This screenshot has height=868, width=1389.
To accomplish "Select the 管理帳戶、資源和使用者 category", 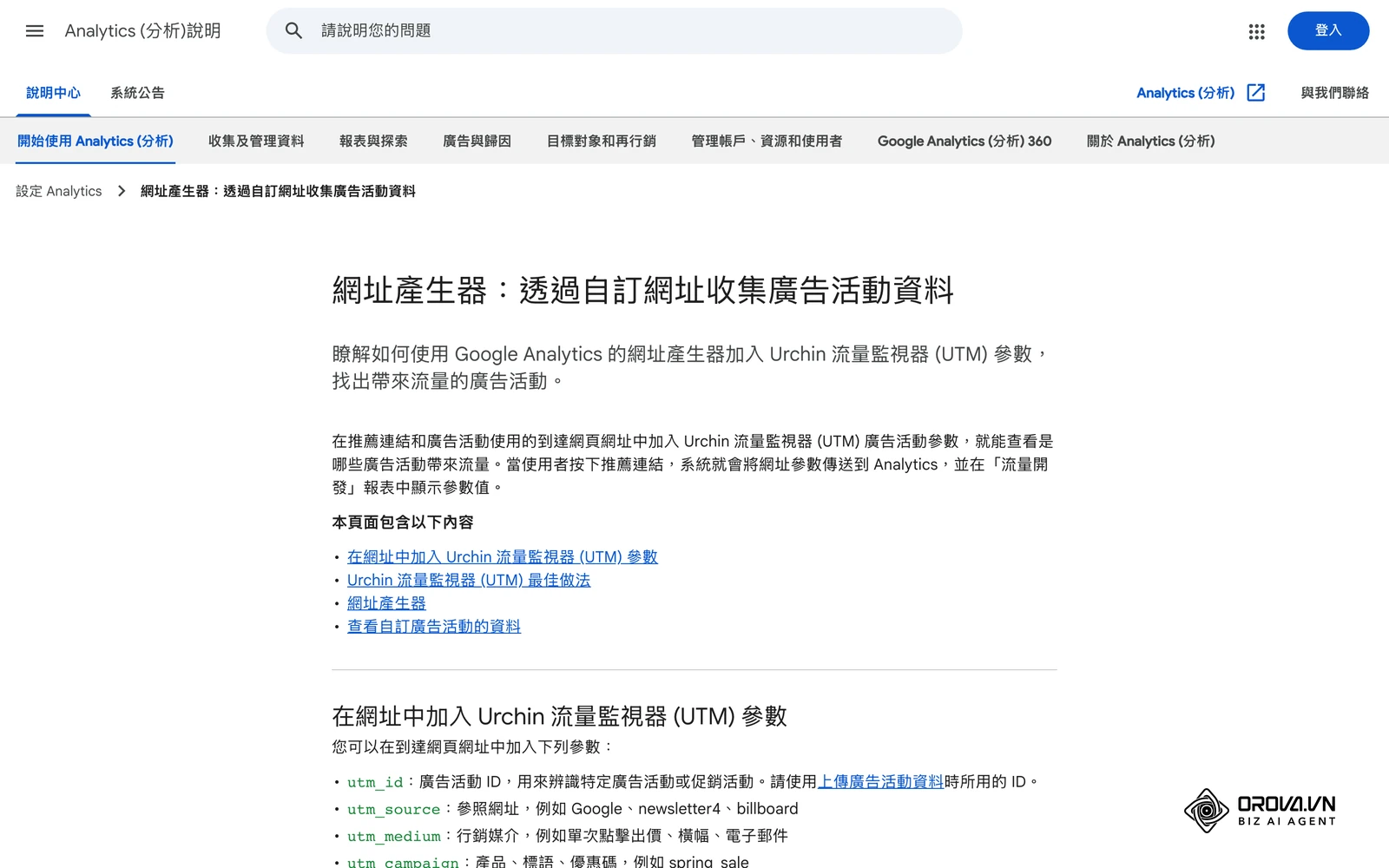I will coord(767,141).
